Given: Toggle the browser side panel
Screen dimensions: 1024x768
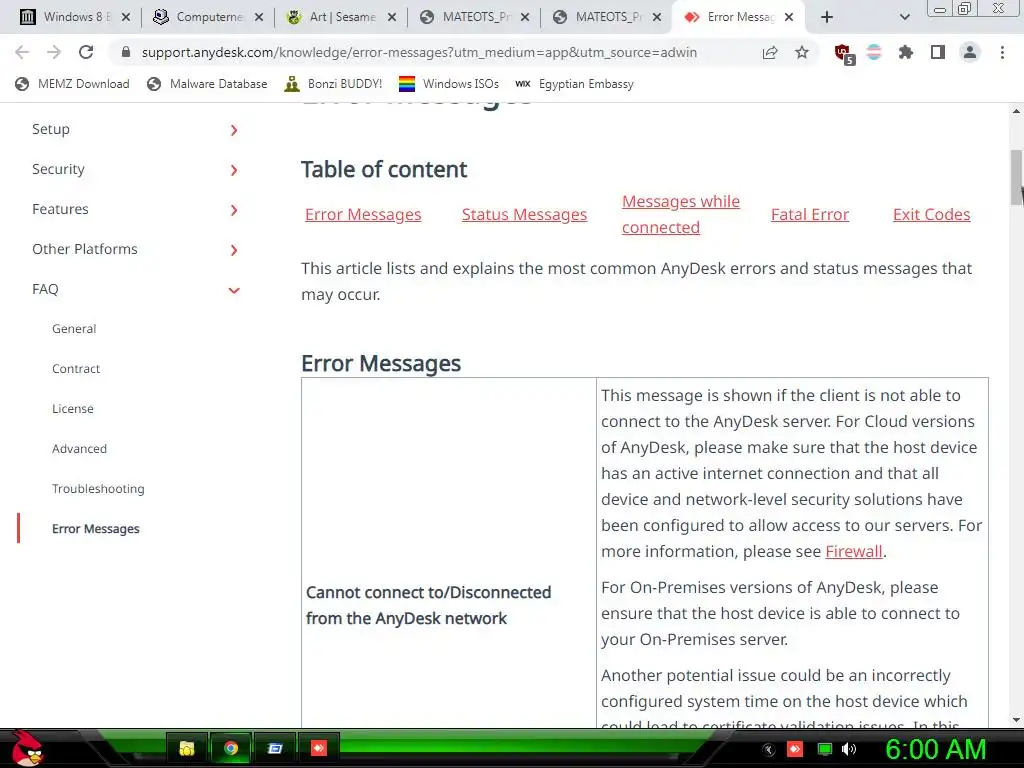Looking at the screenshot, I should (938, 52).
